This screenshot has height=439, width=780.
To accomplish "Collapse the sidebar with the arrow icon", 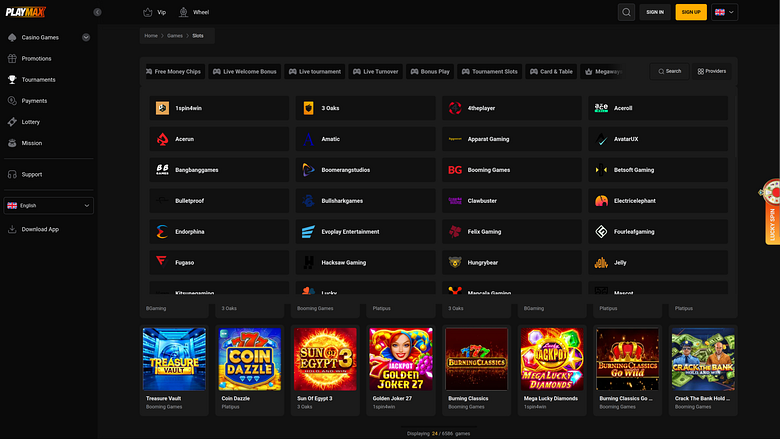I will point(98,12).
